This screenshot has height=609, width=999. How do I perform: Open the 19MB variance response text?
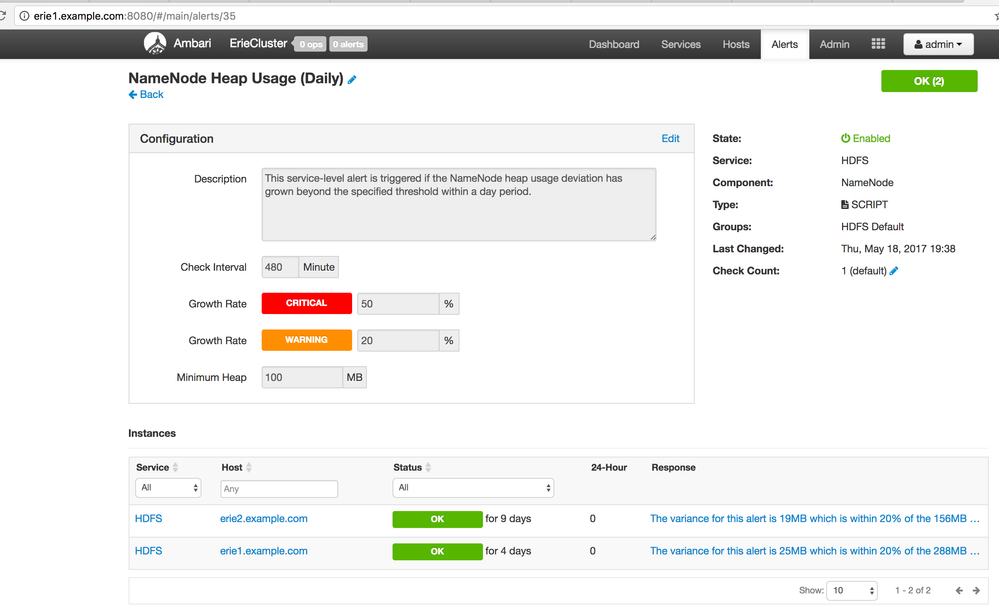tap(815, 519)
